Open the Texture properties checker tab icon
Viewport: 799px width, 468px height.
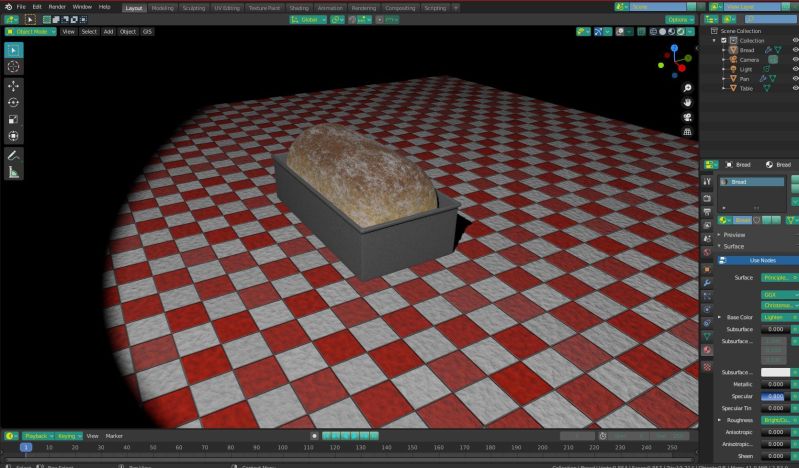tap(707, 367)
